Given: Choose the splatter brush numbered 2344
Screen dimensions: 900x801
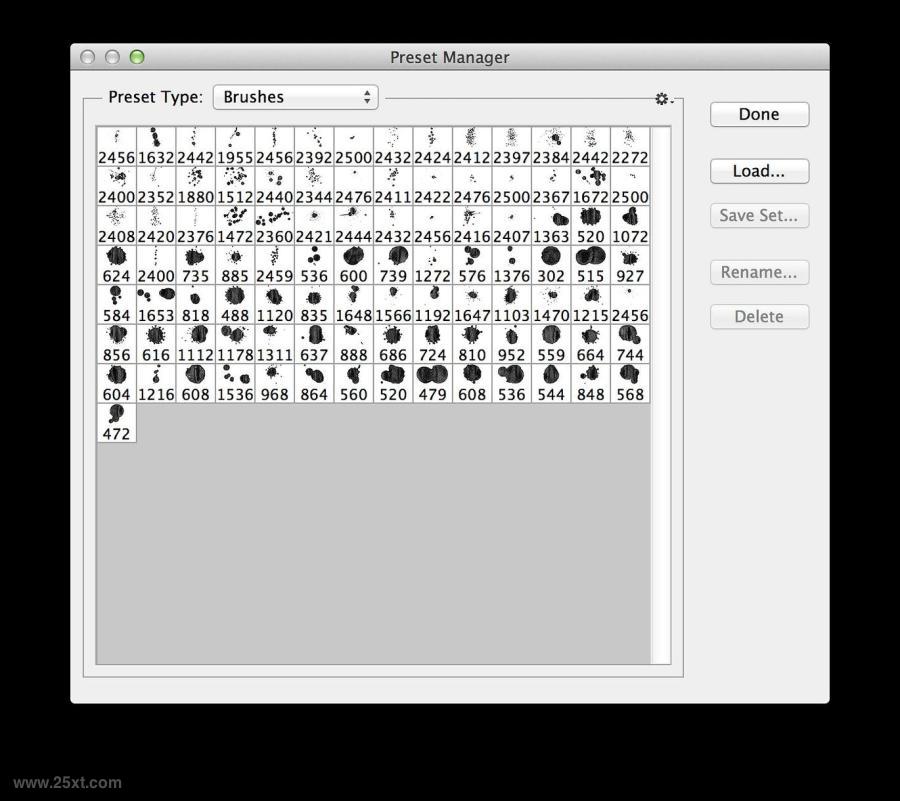Looking at the screenshot, I should [314, 186].
